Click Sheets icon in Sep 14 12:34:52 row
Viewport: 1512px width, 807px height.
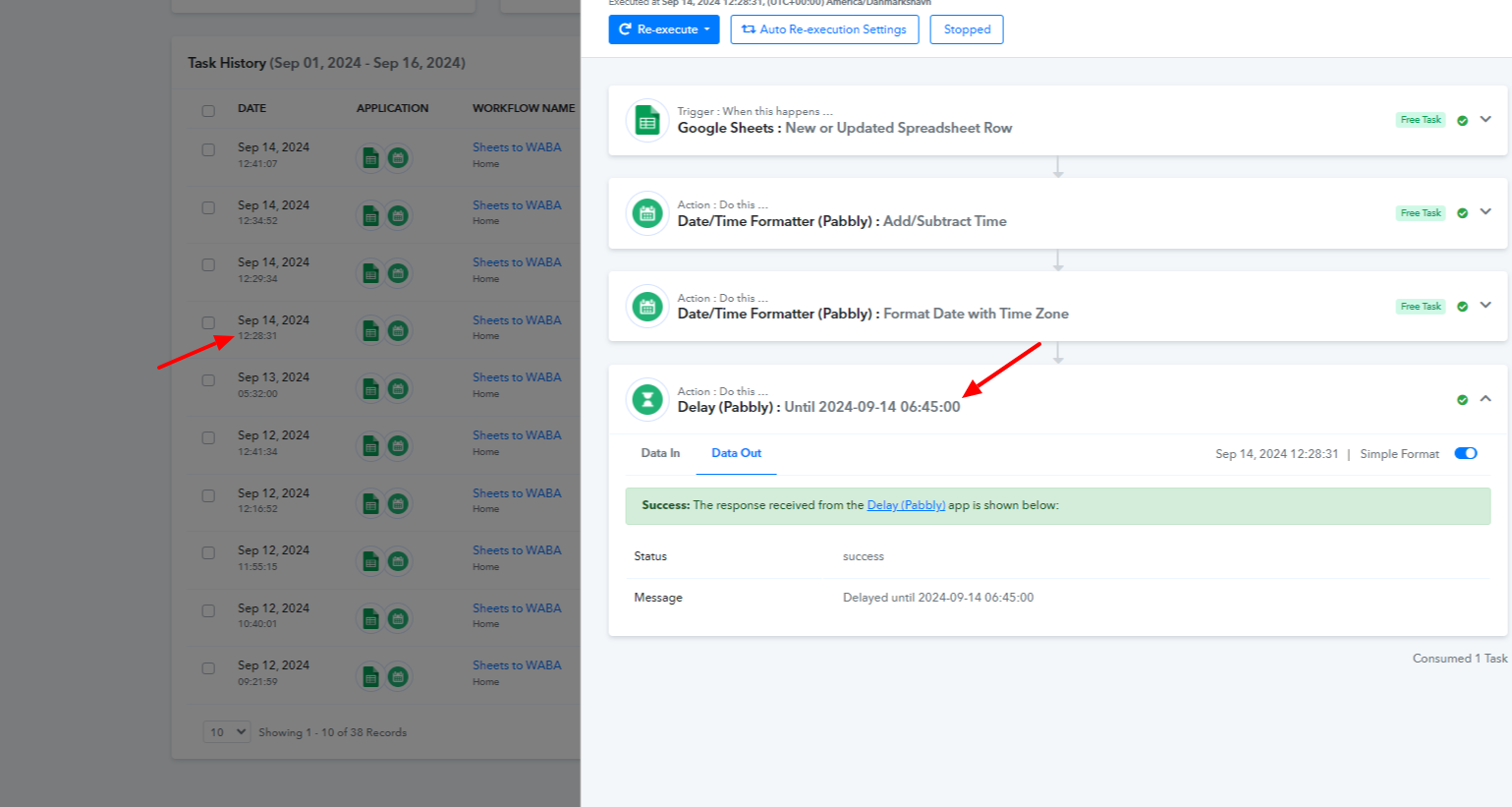370,215
